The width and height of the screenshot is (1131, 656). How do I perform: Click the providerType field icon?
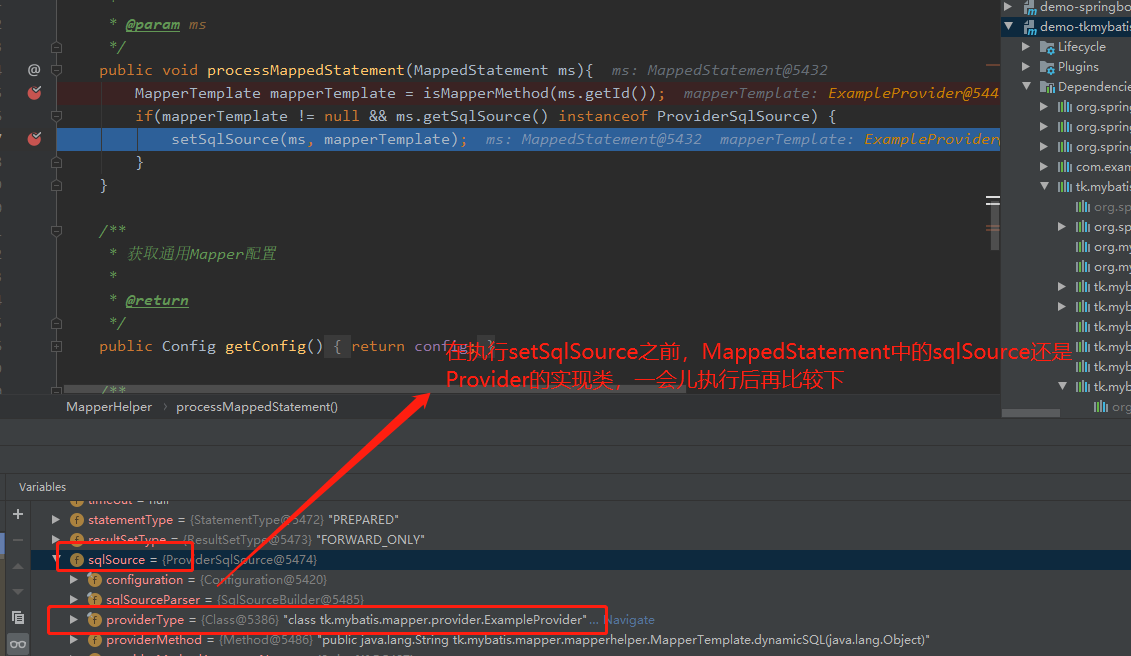click(94, 620)
